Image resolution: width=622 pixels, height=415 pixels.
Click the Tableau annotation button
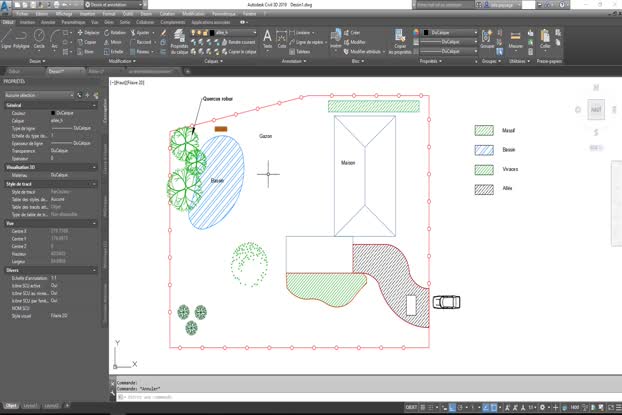pyautogui.click(x=300, y=52)
